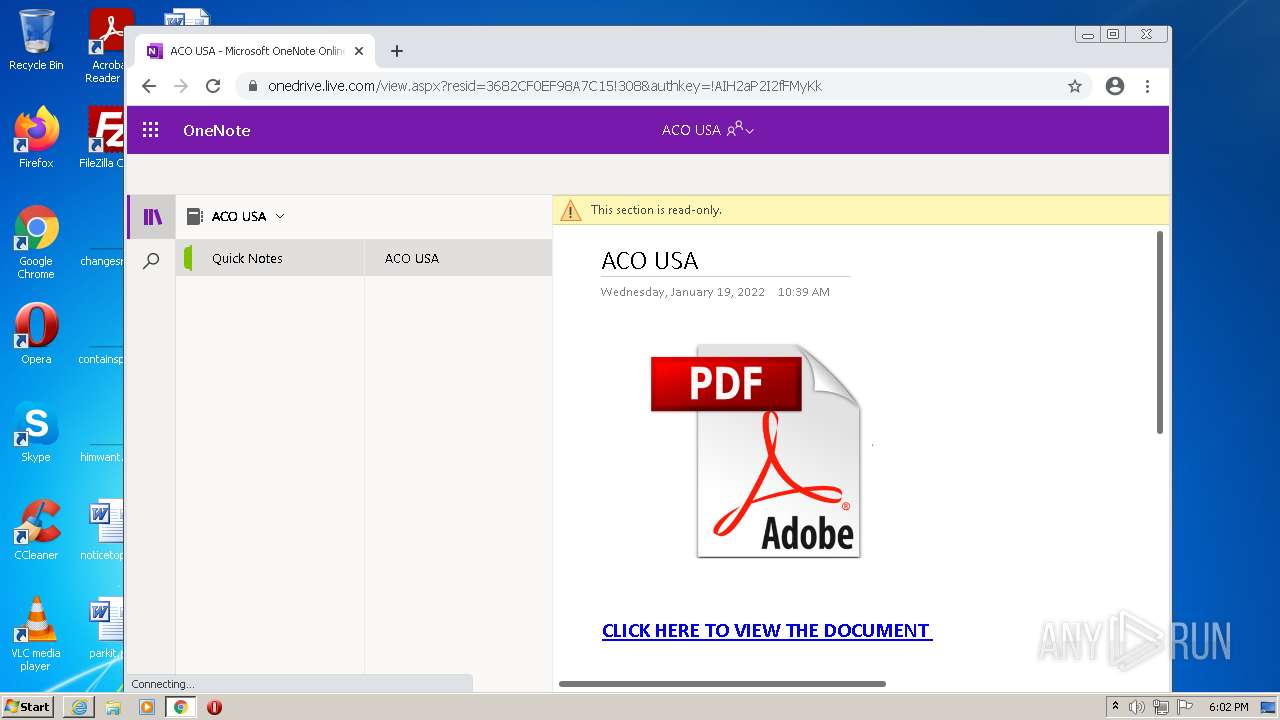The width and height of the screenshot is (1280, 720).
Task: Launch CCleaner desktop shortcut
Action: pyautogui.click(x=36, y=530)
